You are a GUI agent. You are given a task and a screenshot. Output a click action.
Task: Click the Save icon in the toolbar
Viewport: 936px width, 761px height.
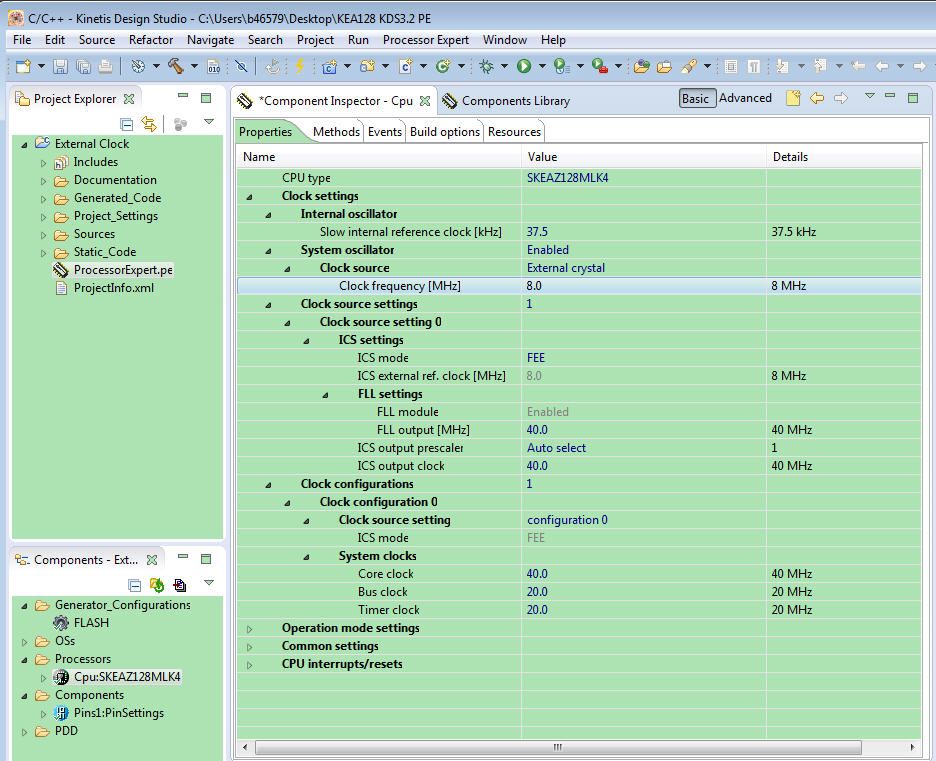tap(61, 69)
